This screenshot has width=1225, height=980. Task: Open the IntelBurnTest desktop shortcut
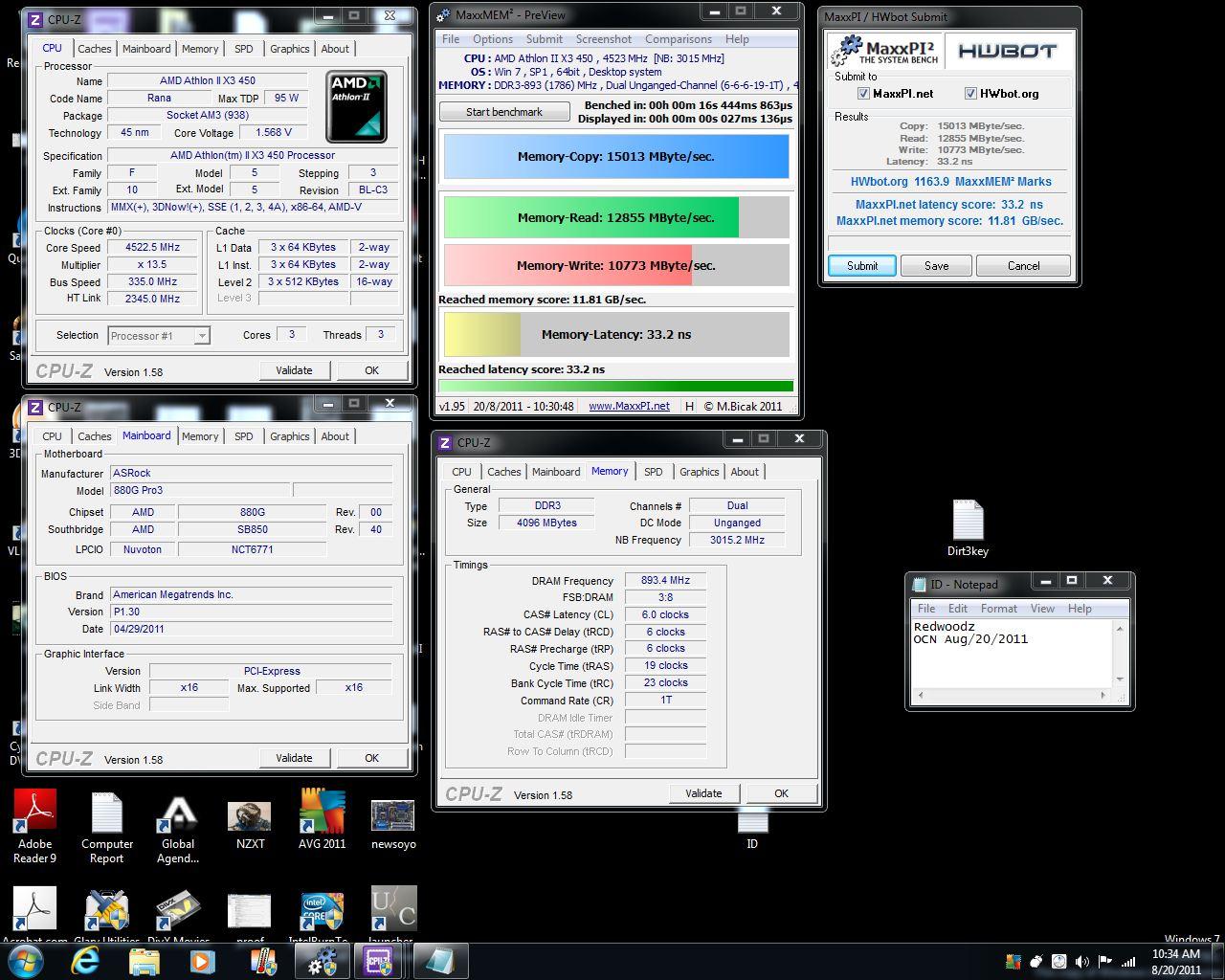pyautogui.click(x=322, y=916)
